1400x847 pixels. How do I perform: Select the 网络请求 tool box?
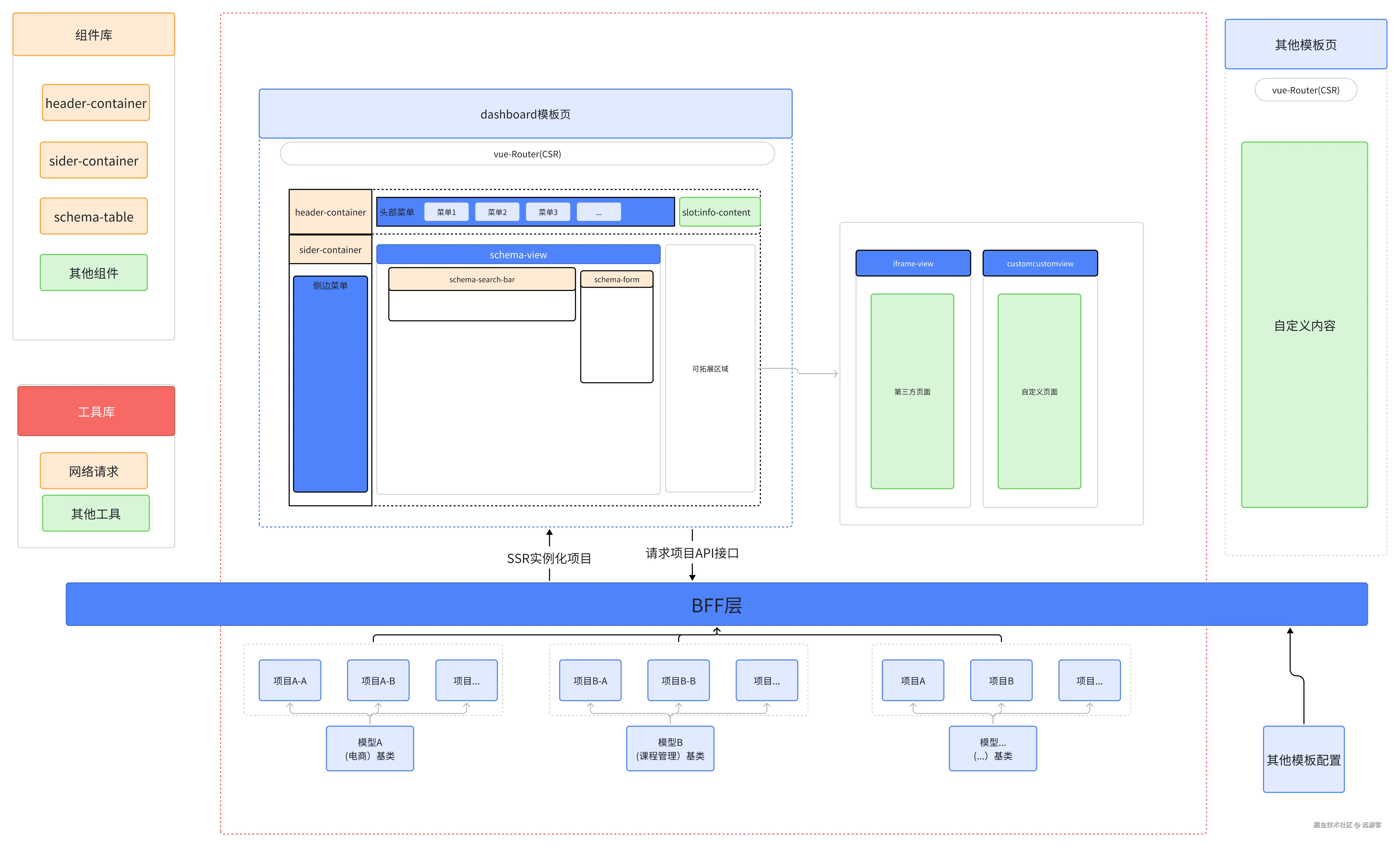pyautogui.click(x=94, y=471)
